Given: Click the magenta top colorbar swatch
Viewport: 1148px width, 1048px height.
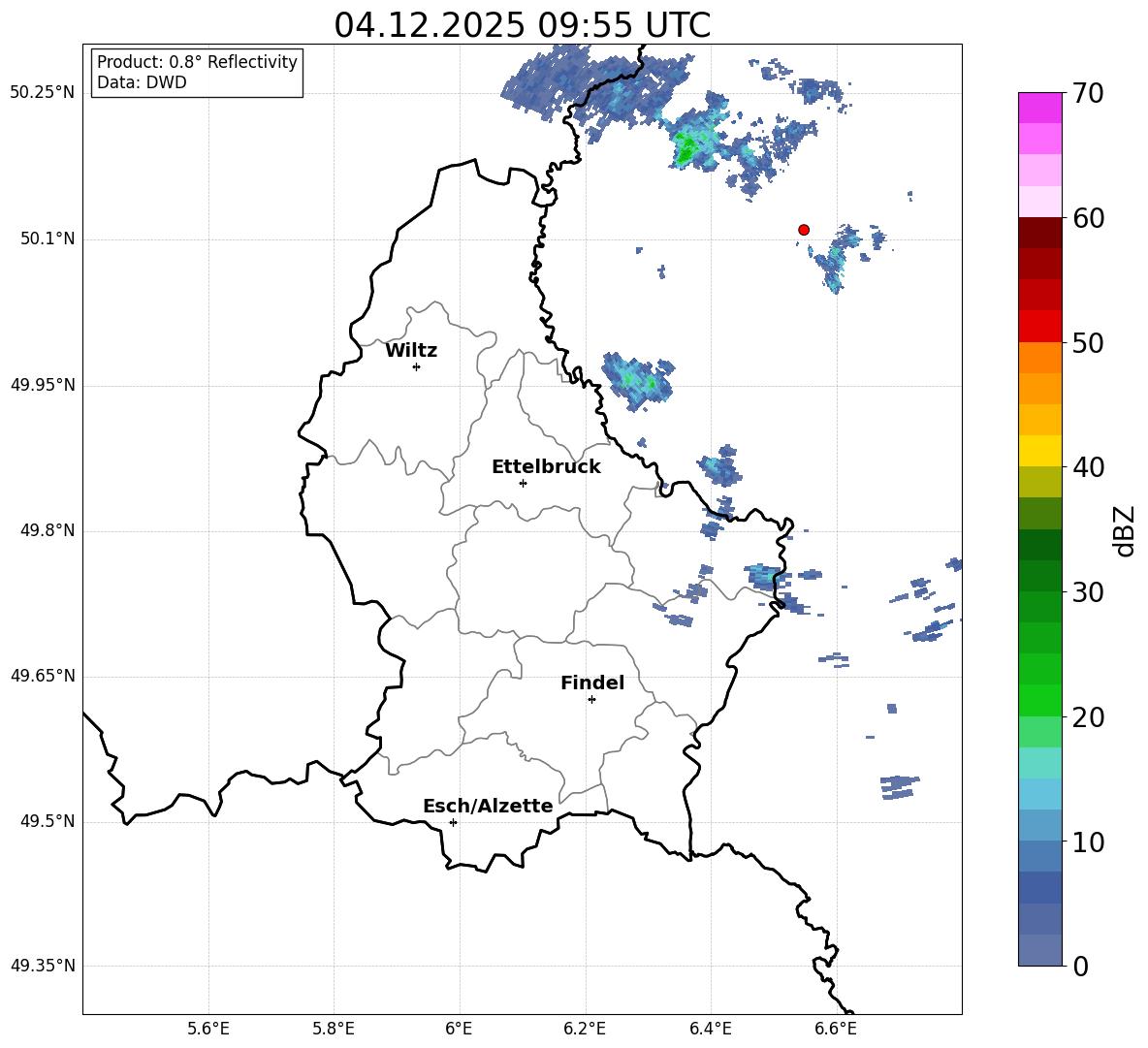Looking at the screenshot, I should [x=1039, y=108].
